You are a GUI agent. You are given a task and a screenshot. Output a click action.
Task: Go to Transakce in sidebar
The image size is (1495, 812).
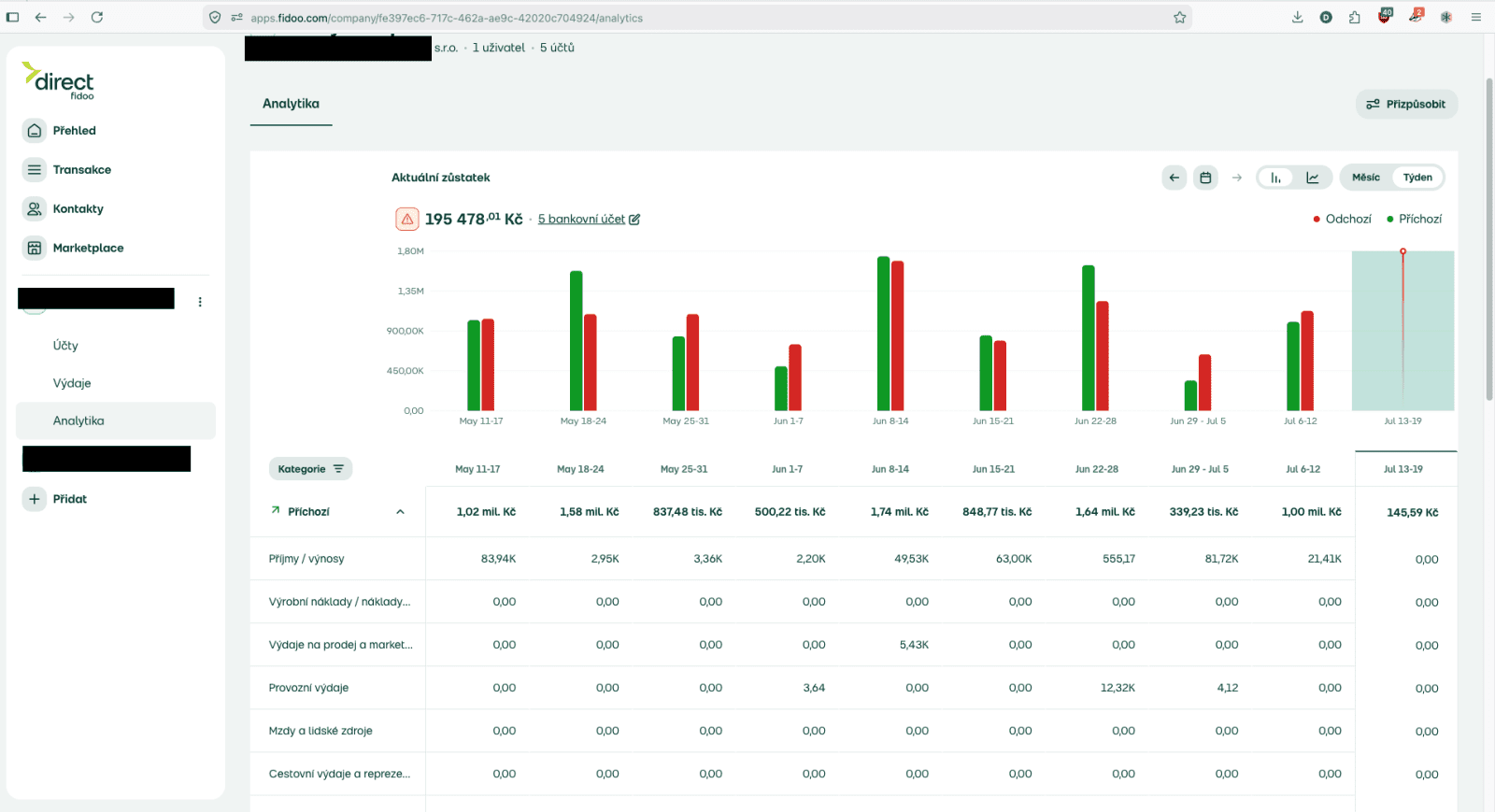pyautogui.click(x=82, y=170)
